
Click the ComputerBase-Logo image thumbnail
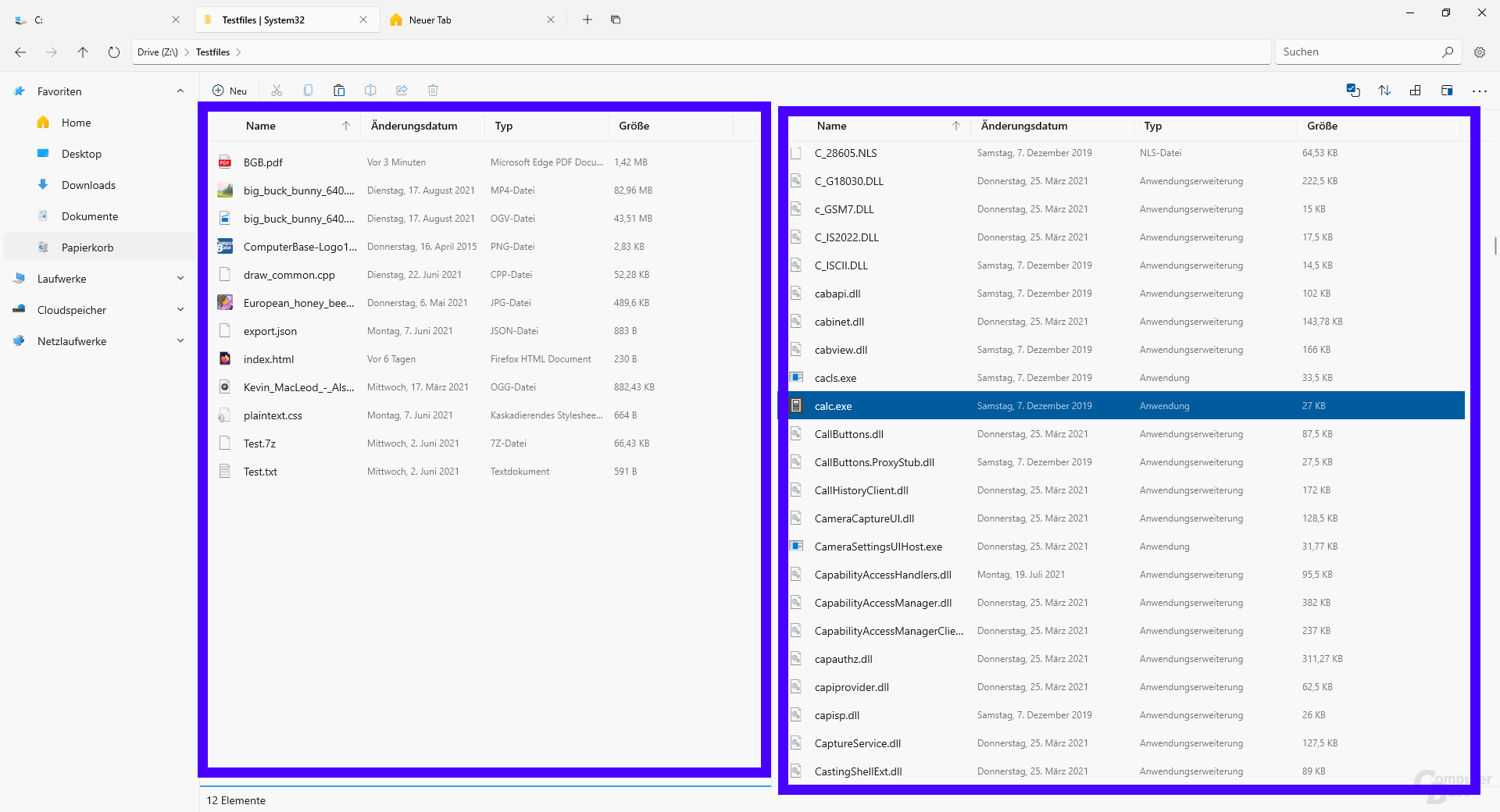pos(225,247)
